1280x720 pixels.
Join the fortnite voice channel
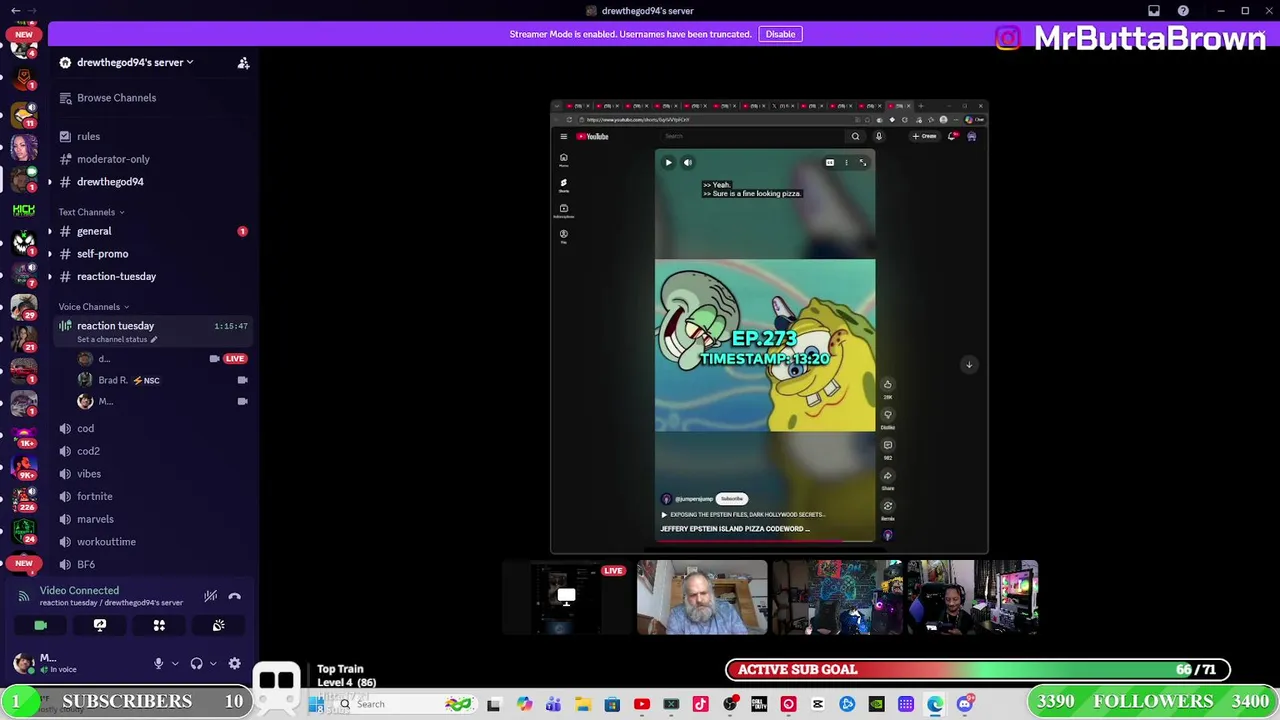[x=94, y=497]
